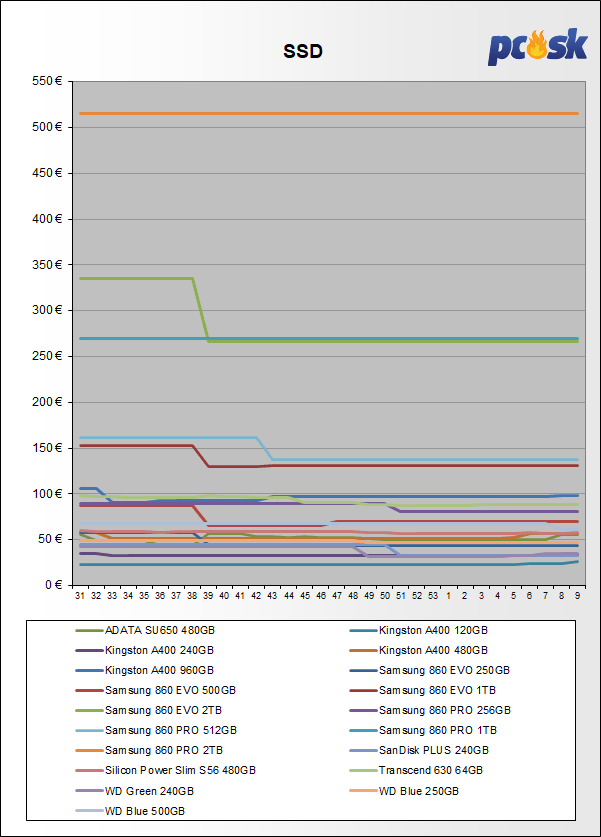Select Samsung 860 PRO 512GB legend entry
This screenshot has height=837, width=601.
click(156, 730)
